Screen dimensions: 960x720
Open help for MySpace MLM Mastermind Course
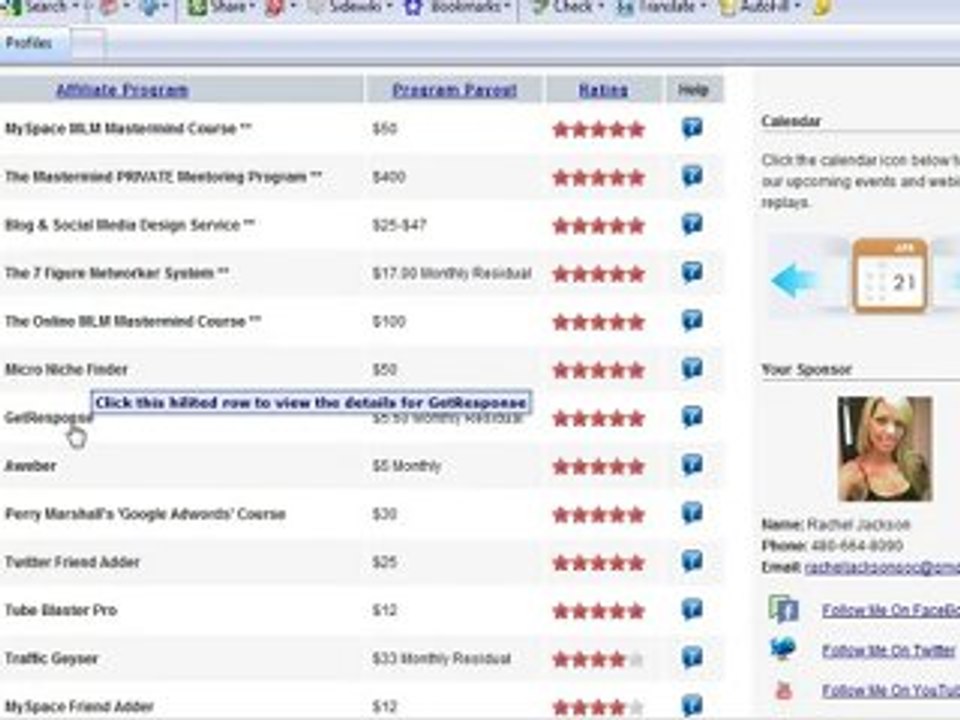[692, 128]
